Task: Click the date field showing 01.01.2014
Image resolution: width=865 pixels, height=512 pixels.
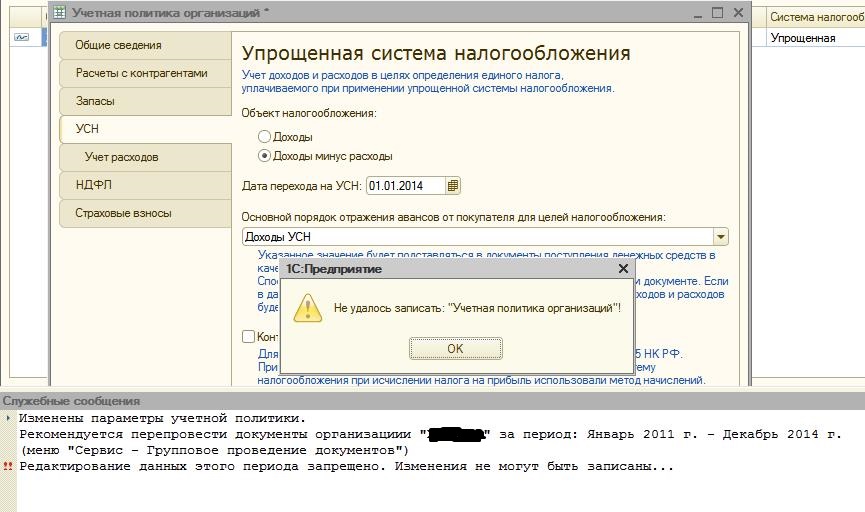Action: (x=405, y=186)
